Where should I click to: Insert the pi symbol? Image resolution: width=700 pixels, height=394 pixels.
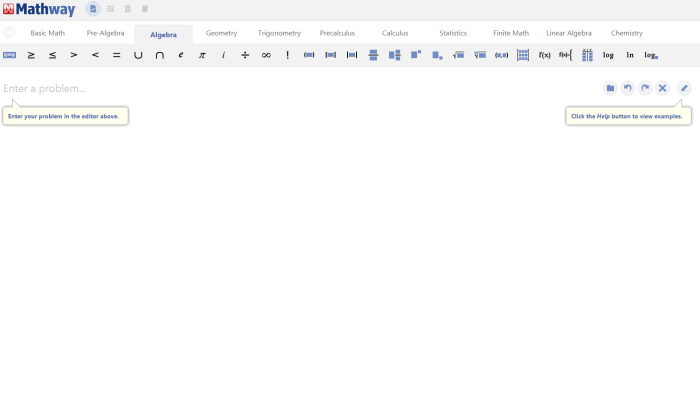coord(202,55)
